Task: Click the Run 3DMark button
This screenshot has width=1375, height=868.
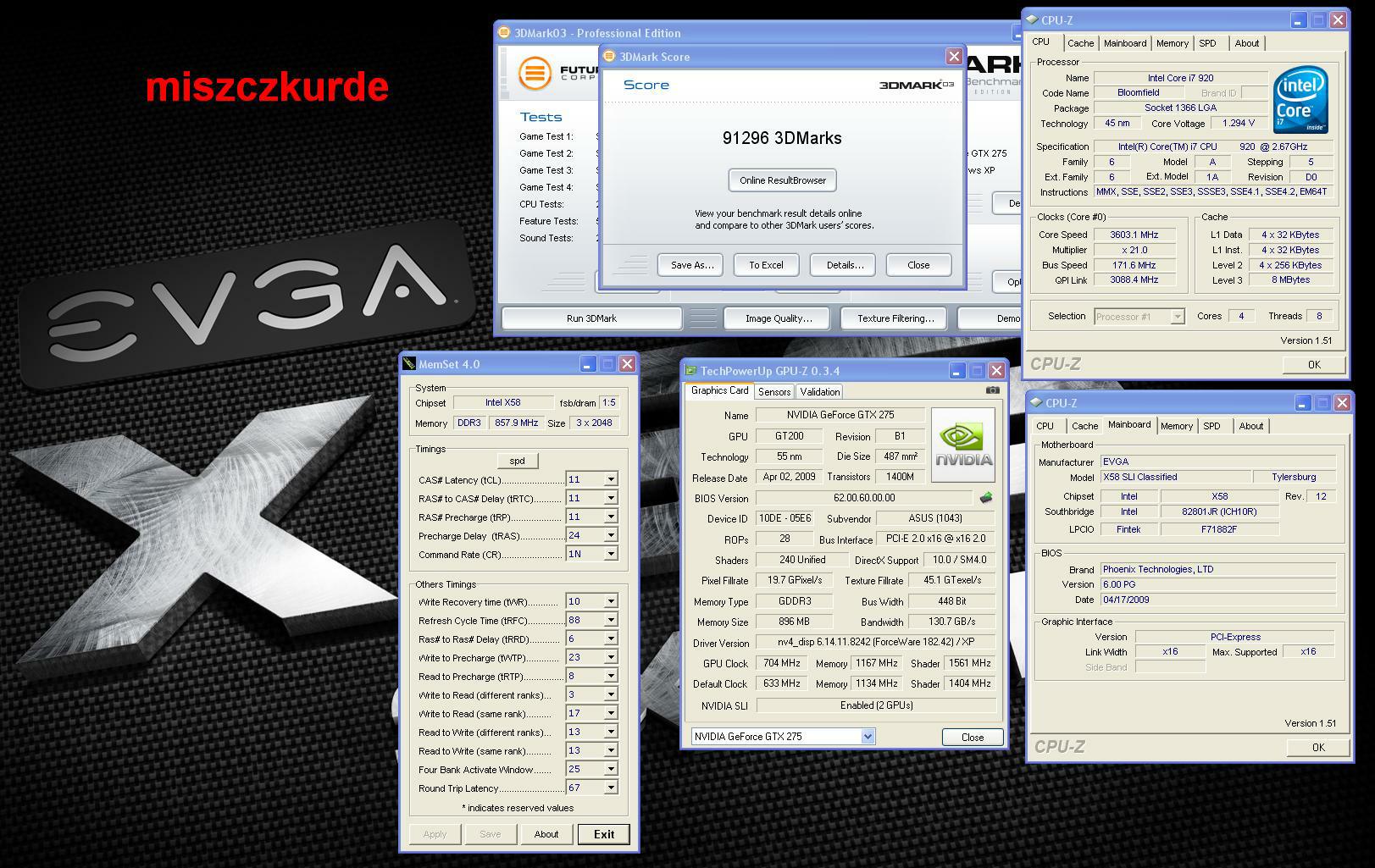Action: click(591, 318)
